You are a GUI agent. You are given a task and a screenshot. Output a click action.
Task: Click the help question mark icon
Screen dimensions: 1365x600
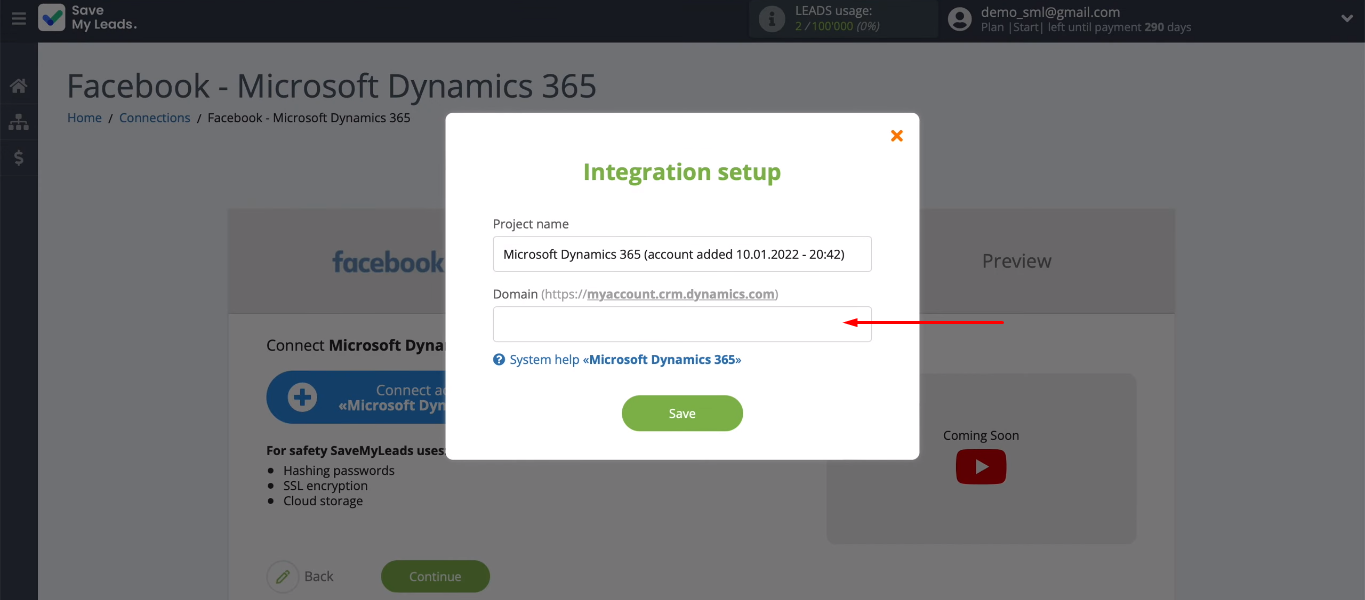coord(499,360)
